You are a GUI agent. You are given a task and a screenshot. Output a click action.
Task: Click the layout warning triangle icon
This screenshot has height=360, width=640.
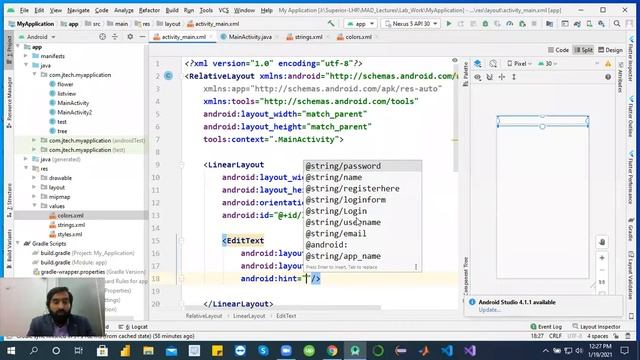pos(608,64)
